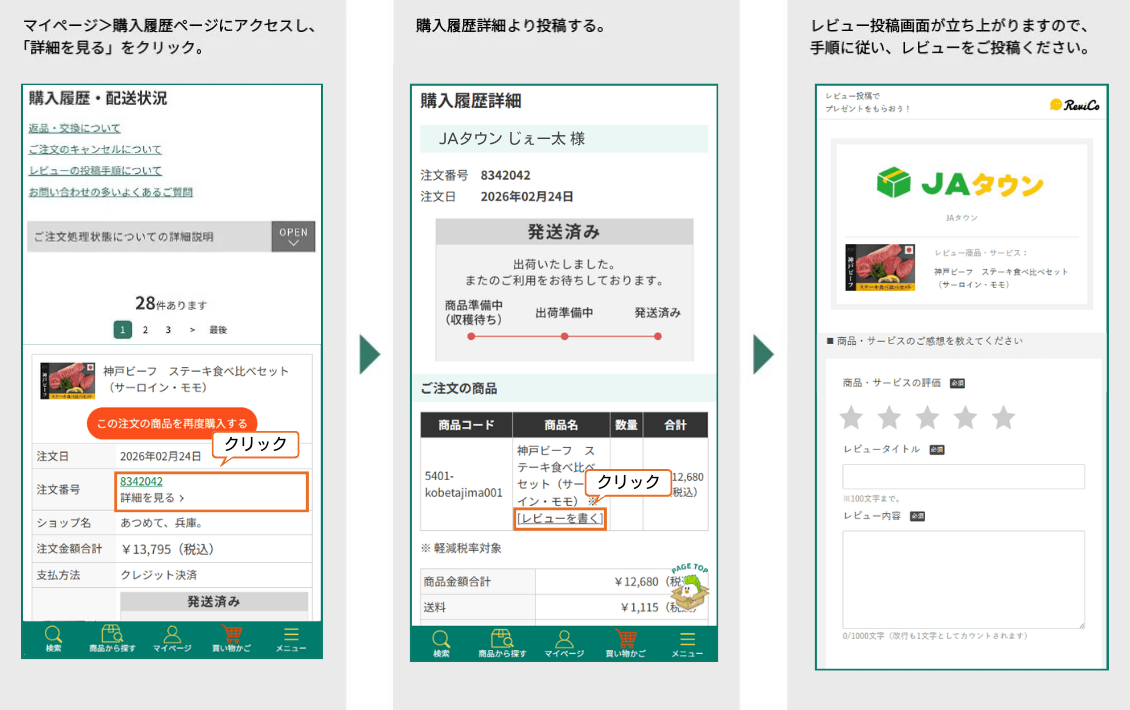This screenshot has height=710, width=1130.
Task: Click the ReviCo logo in review form
Action: click(x=1073, y=105)
